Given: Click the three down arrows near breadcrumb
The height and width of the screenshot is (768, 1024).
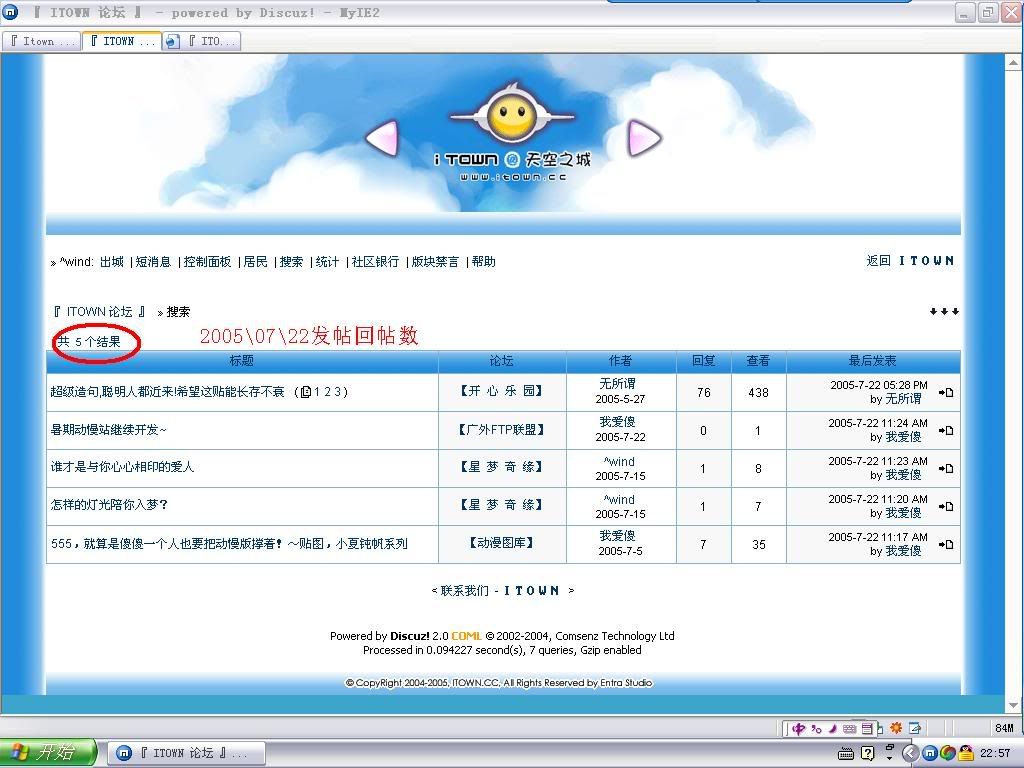Looking at the screenshot, I should click(x=944, y=312).
